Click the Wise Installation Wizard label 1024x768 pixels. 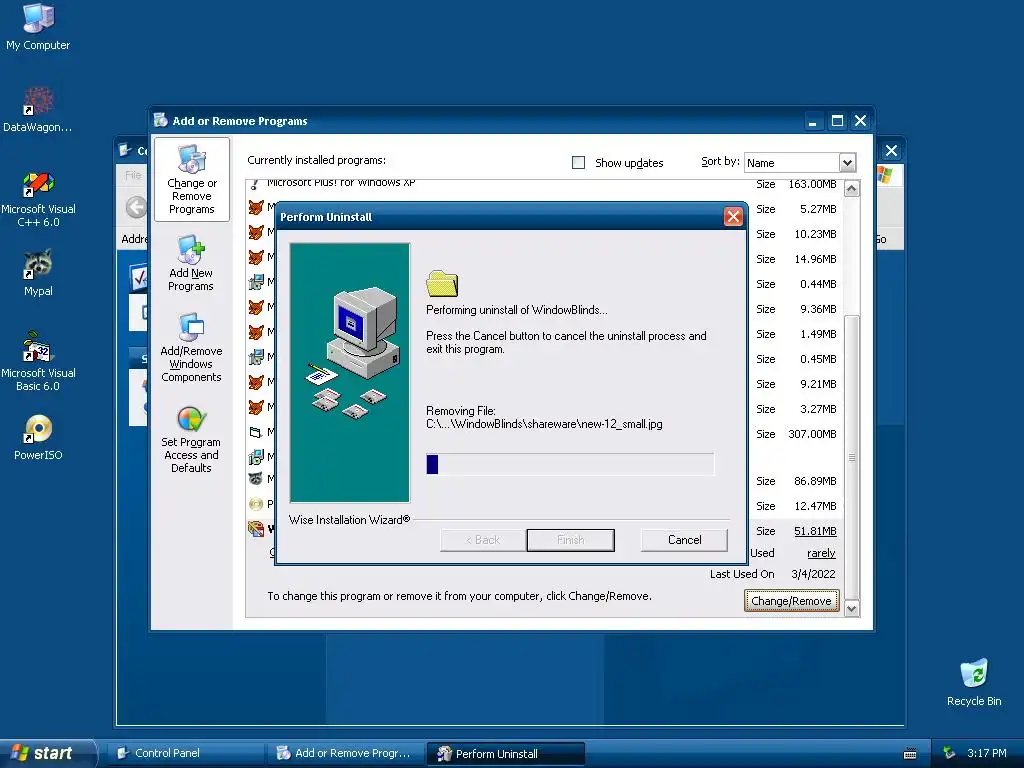pyautogui.click(x=349, y=520)
